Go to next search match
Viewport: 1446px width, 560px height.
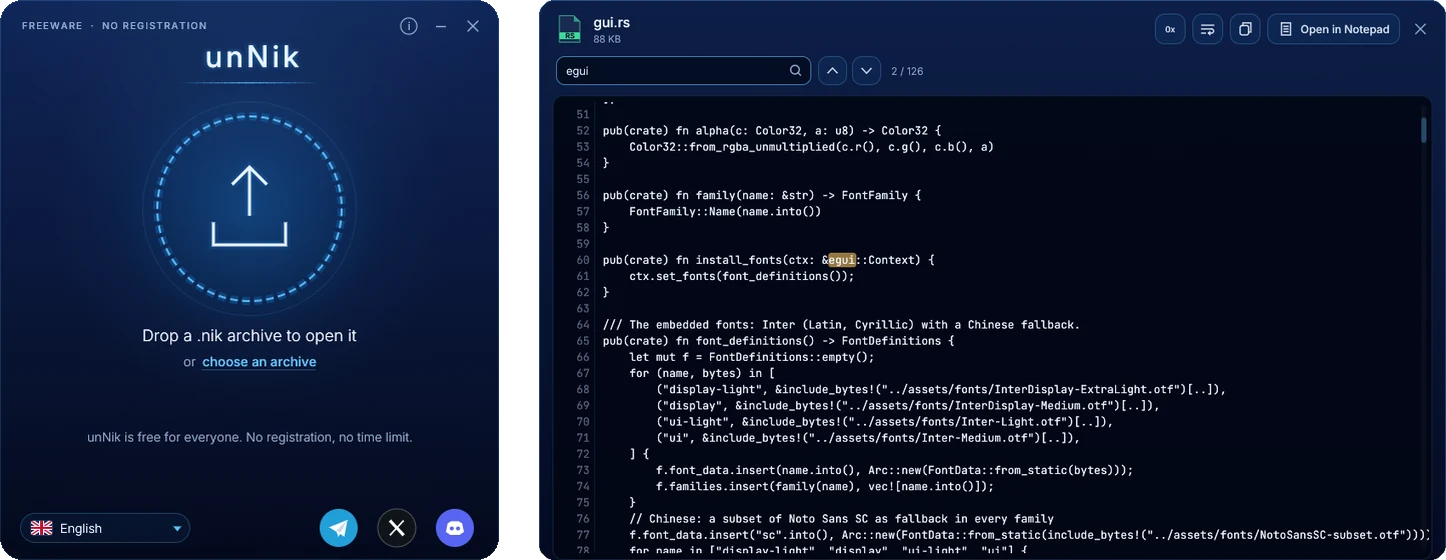pyautogui.click(x=866, y=70)
